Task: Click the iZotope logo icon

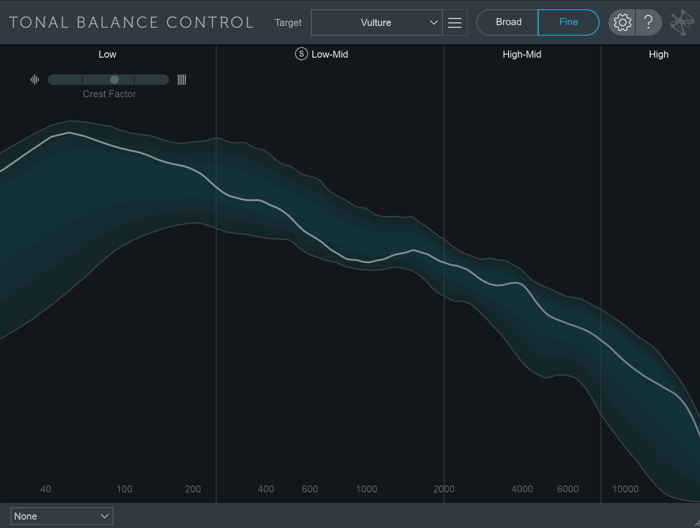Action: point(682,22)
